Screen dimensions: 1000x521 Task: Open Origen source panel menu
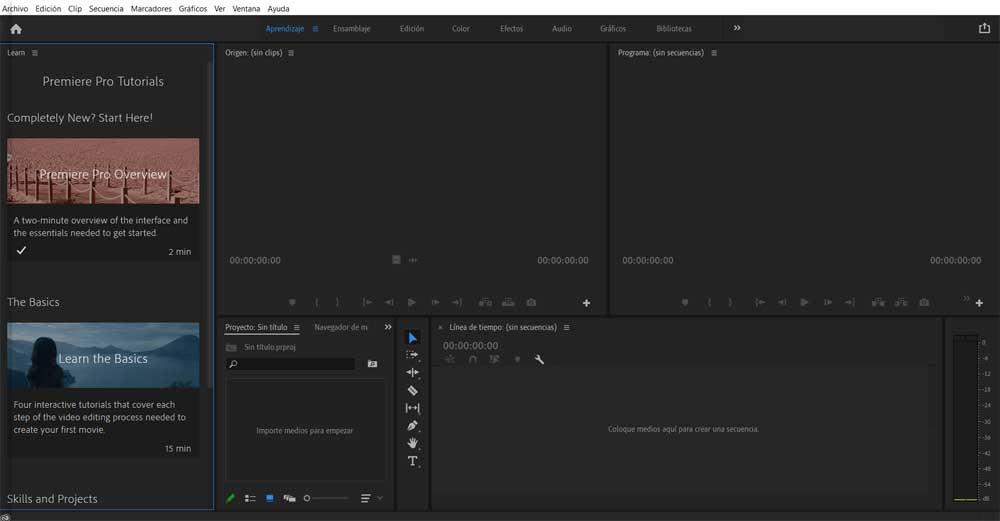pyautogui.click(x=291, y=53)
